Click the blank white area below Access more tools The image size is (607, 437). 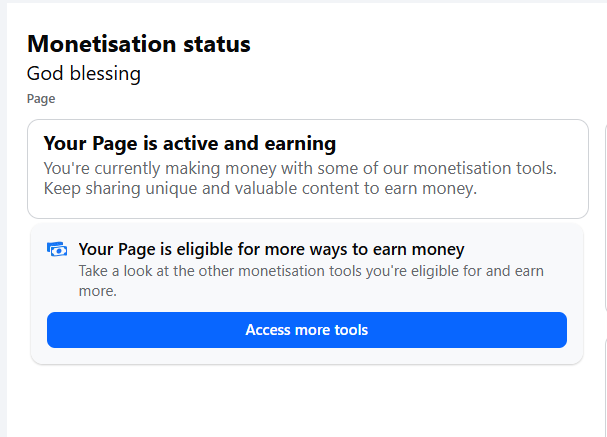click(300, 400)
